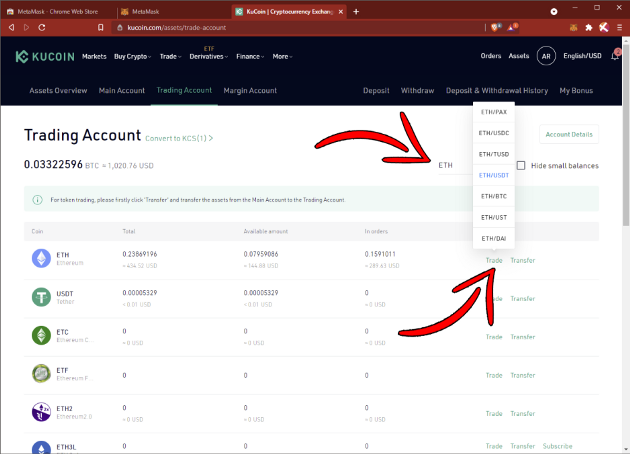The image size is (630, 454).
Task: Open Markets page
Action: click(94, 57)
